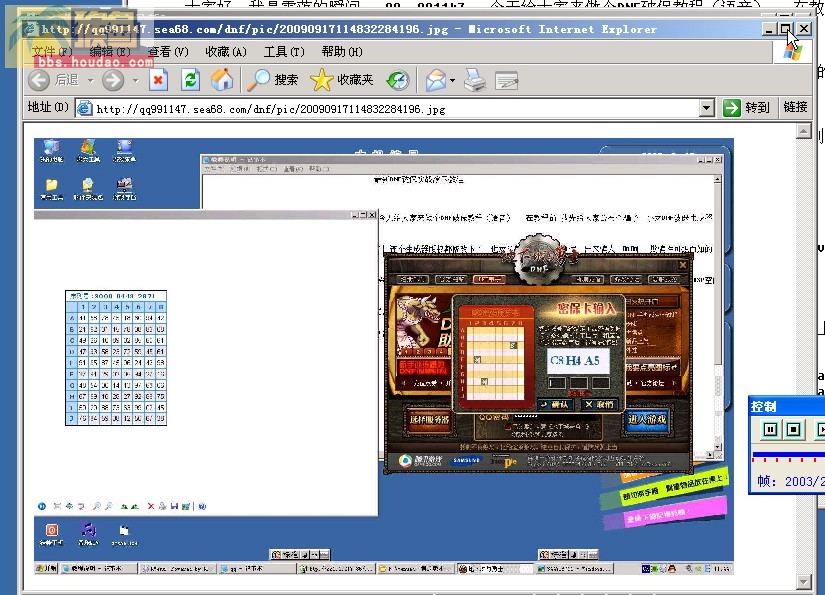Maximize the Internet Explorer window

click(x=786, y=29)
